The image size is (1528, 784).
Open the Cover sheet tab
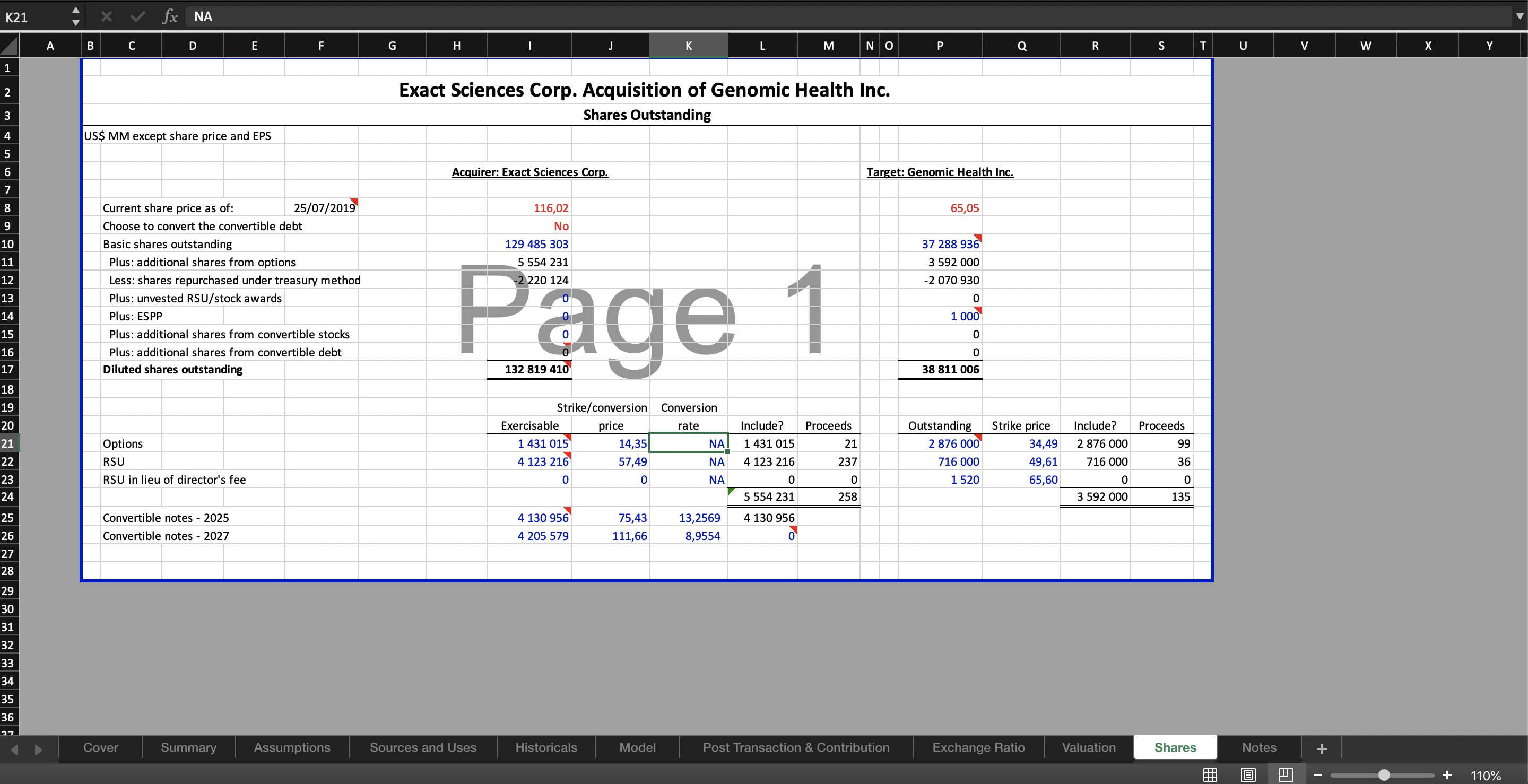click(101, 747)
